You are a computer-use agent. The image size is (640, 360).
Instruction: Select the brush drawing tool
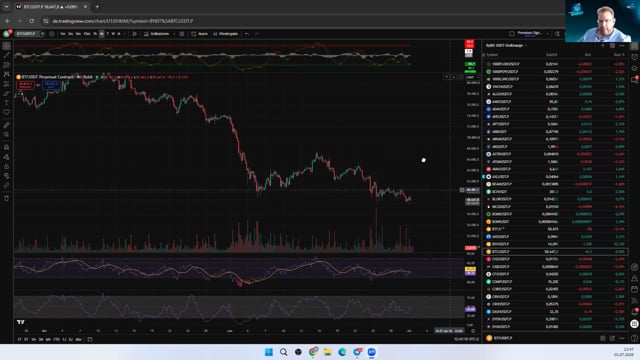point(7,93)
